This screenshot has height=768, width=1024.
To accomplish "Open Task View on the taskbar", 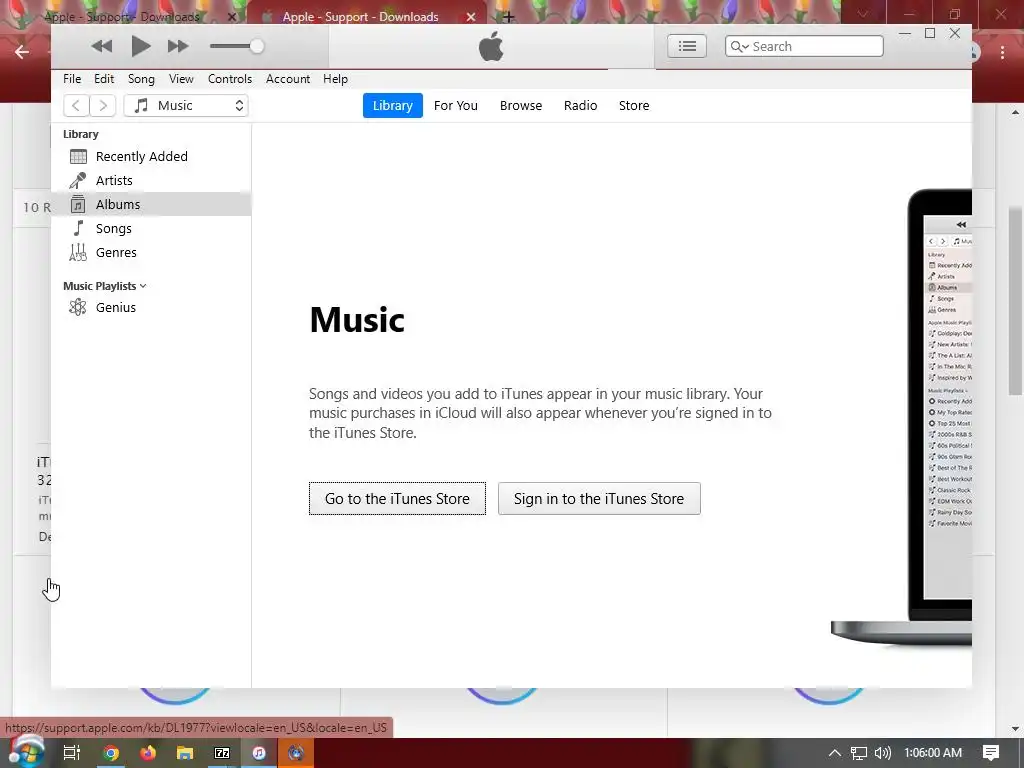I will 72,753.
